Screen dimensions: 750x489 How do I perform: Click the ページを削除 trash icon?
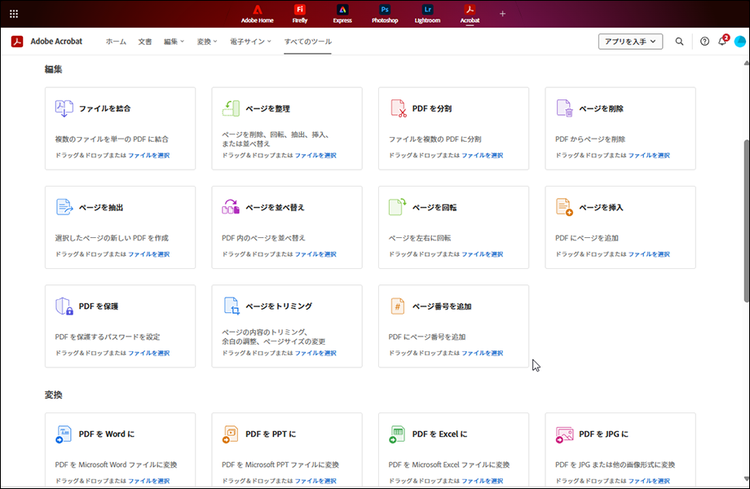(564, 108)
